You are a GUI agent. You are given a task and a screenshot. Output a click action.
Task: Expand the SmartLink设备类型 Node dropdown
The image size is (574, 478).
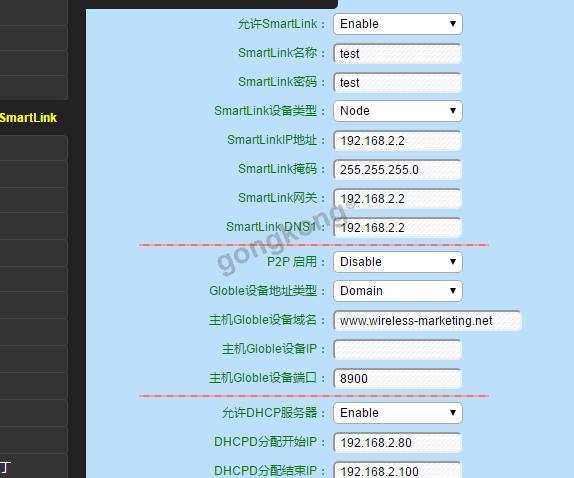pos(398,111)
